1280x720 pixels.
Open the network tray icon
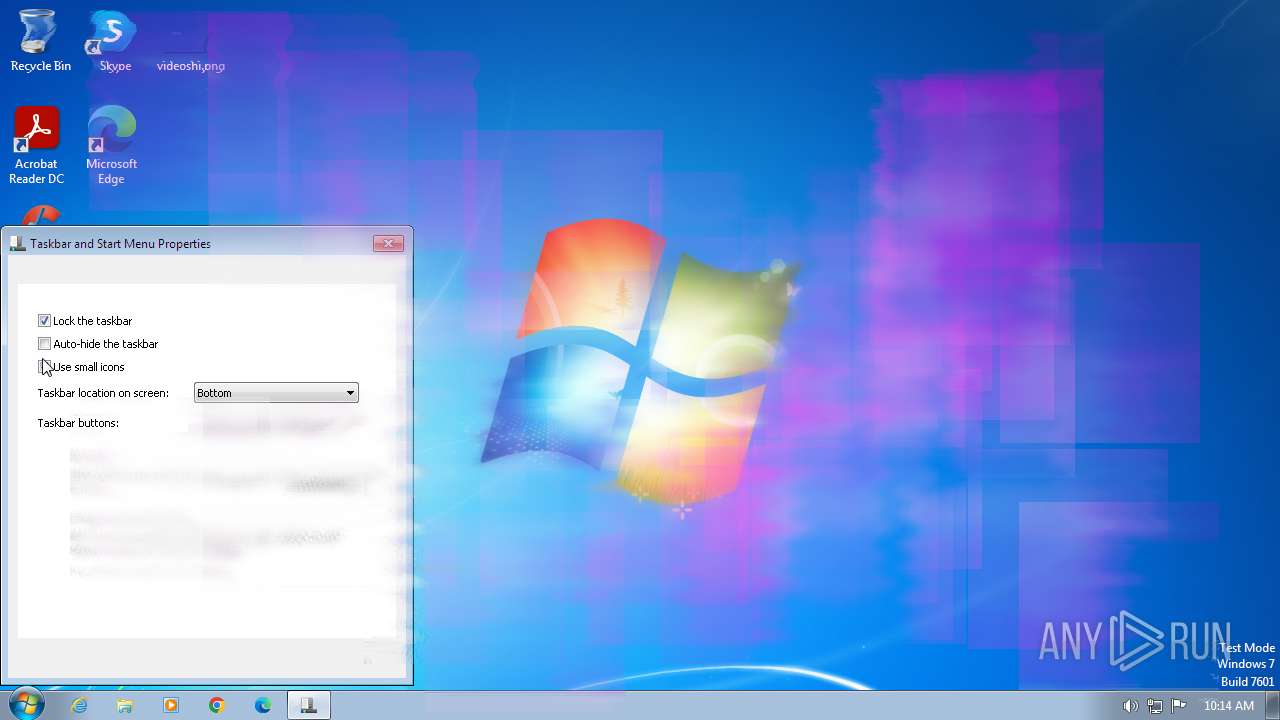click(1155, 706)
